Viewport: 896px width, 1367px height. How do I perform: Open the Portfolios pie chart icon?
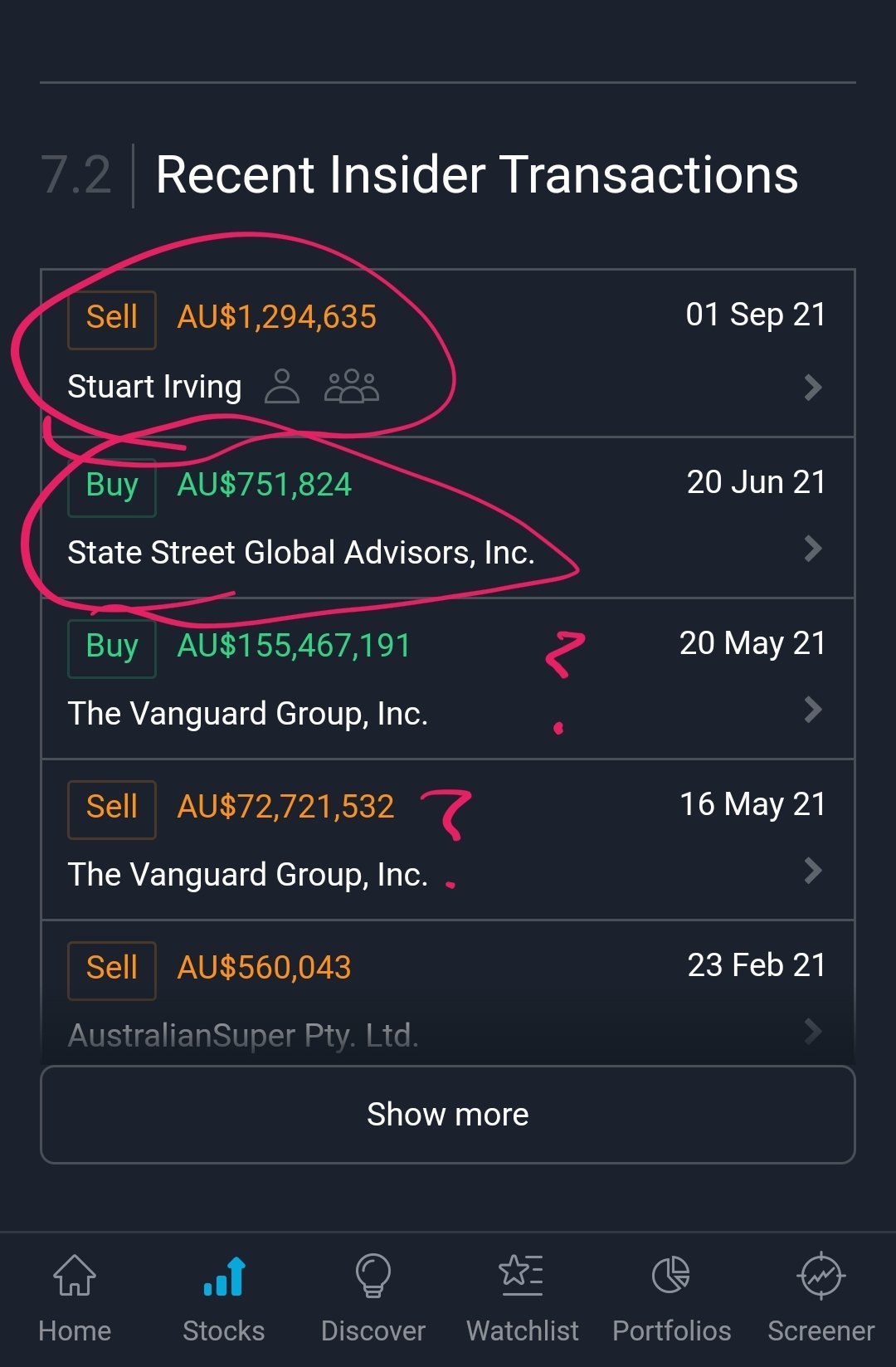tap(671, 1275)
